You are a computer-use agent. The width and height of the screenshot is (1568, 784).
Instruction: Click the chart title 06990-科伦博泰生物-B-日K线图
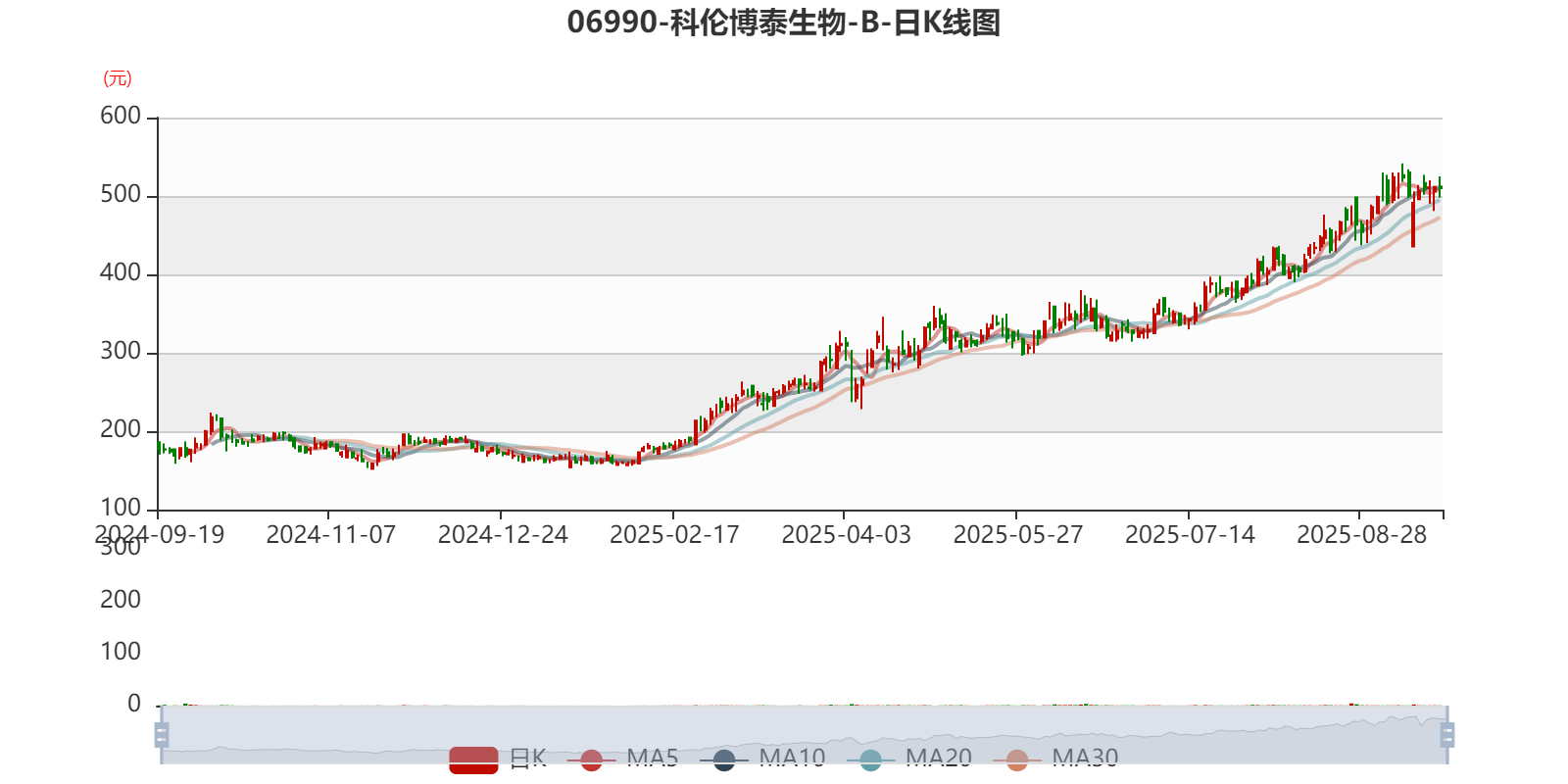[x=784, y=22]
